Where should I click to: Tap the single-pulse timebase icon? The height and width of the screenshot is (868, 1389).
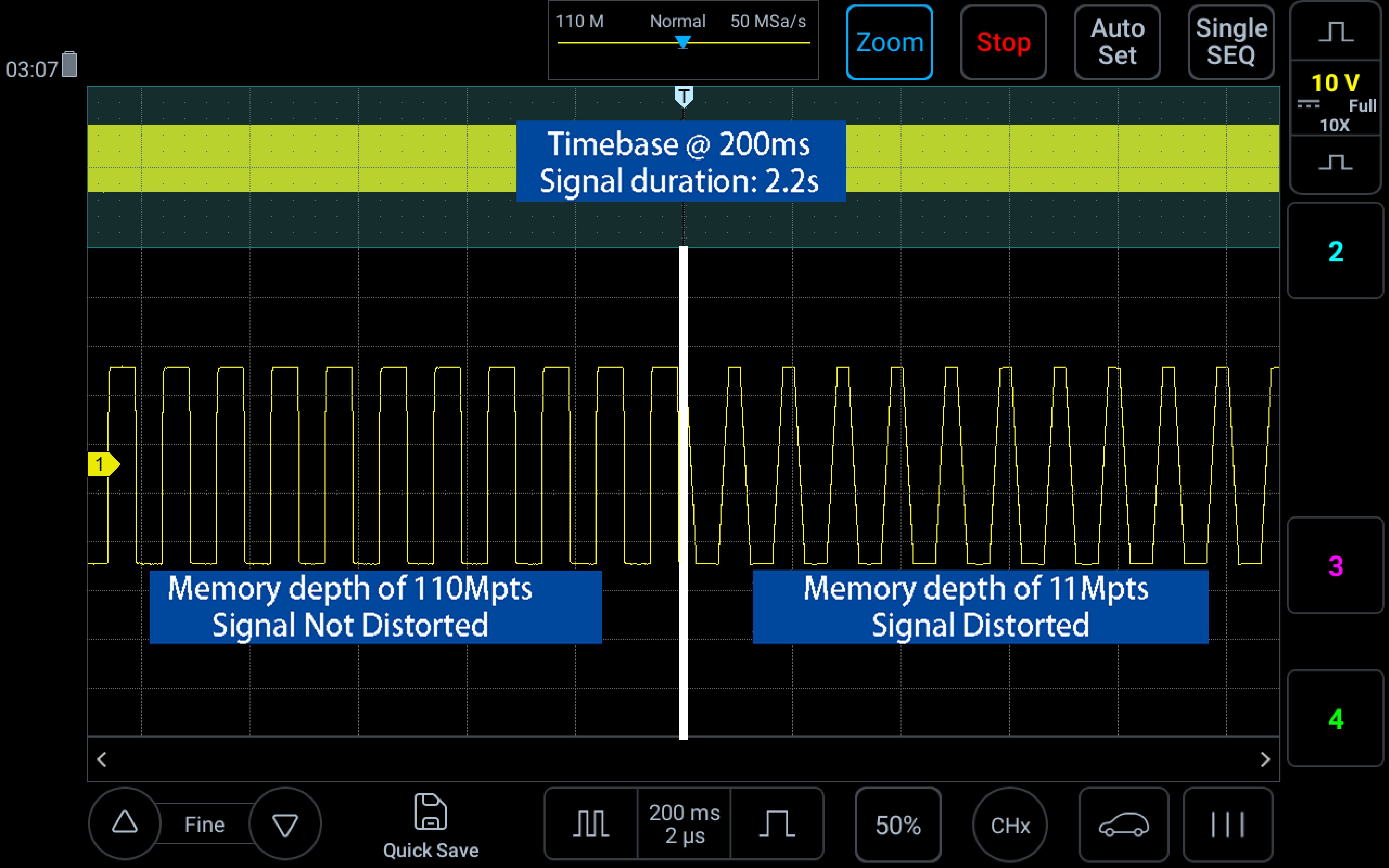777,824
